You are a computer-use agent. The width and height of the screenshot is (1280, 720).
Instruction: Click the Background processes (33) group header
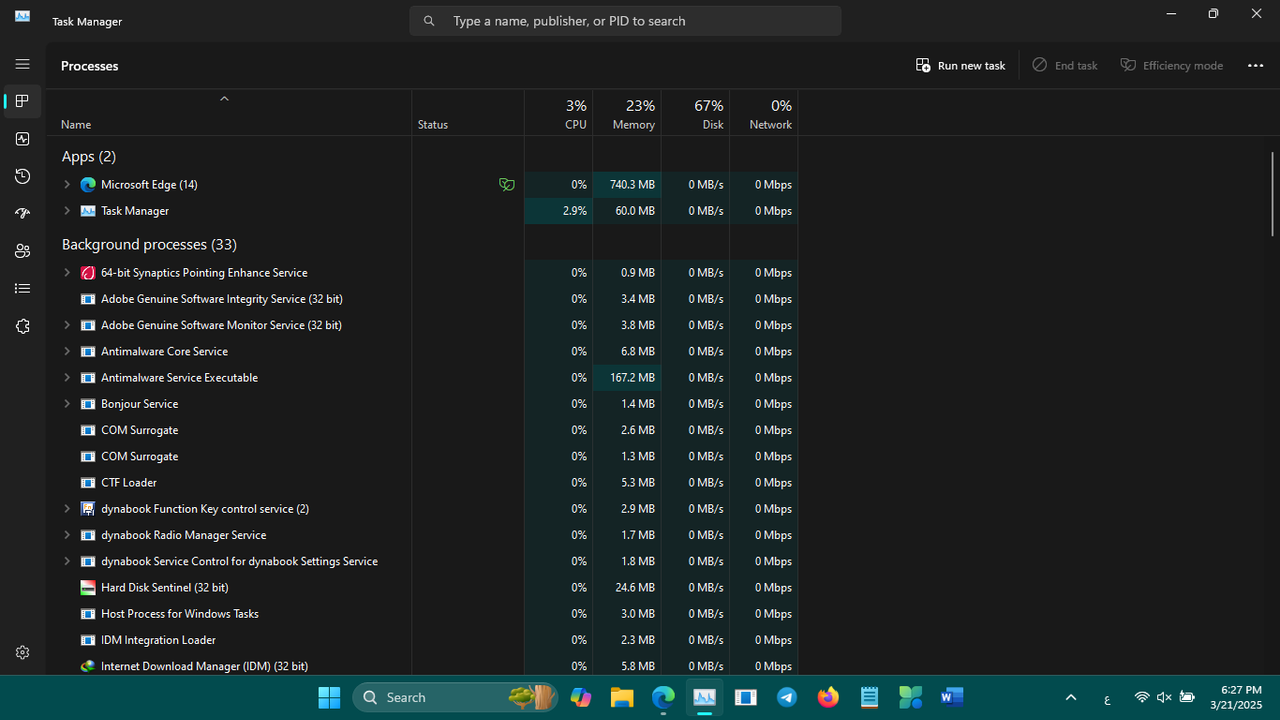149,244
